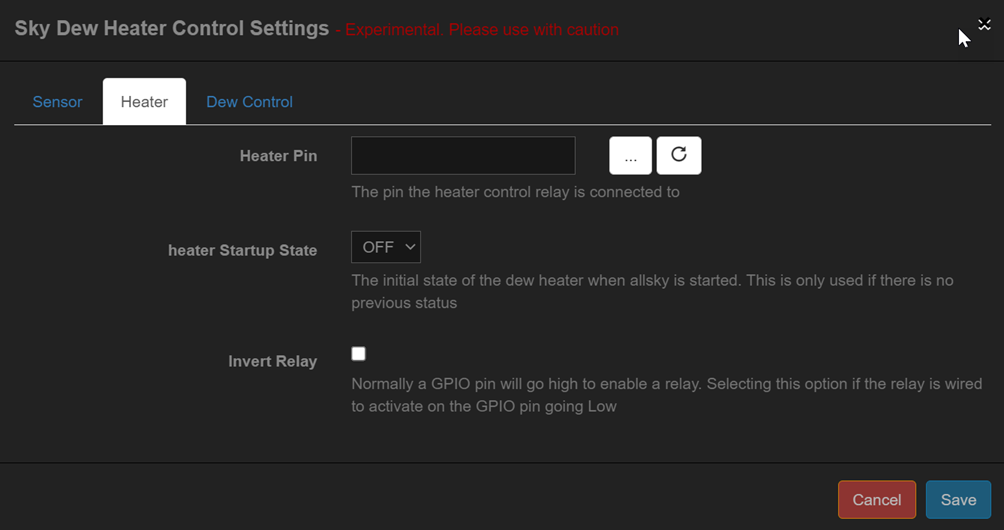Toggle the Invert Relay checkbox

click(359, 354)
